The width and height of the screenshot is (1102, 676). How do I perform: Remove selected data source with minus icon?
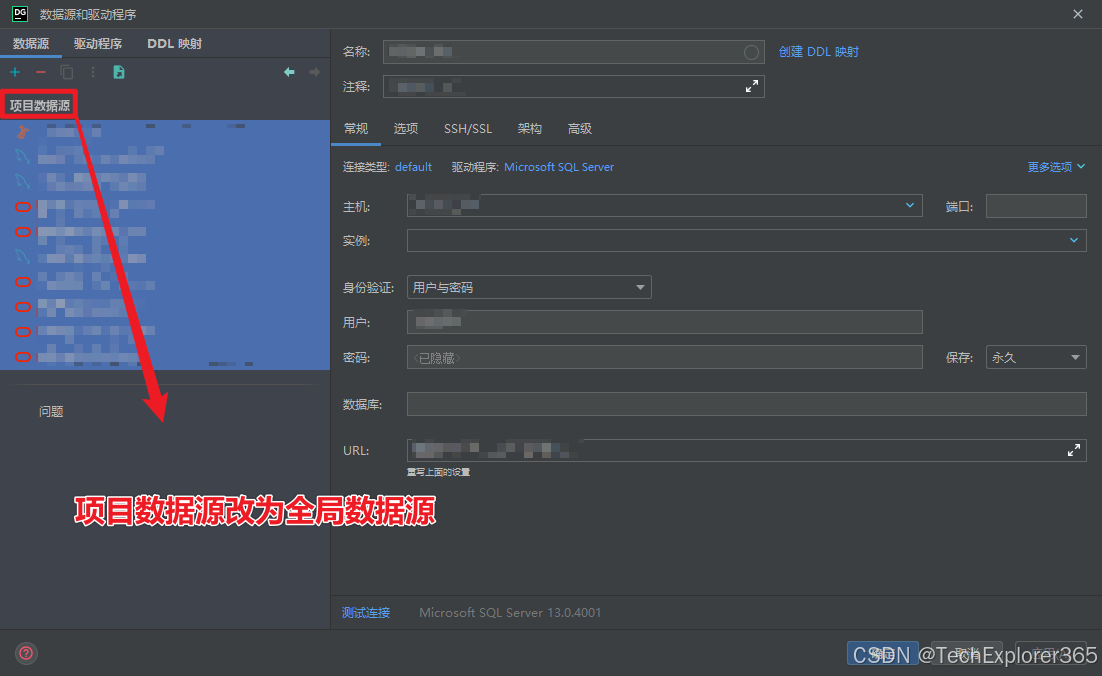click(41, 72)
